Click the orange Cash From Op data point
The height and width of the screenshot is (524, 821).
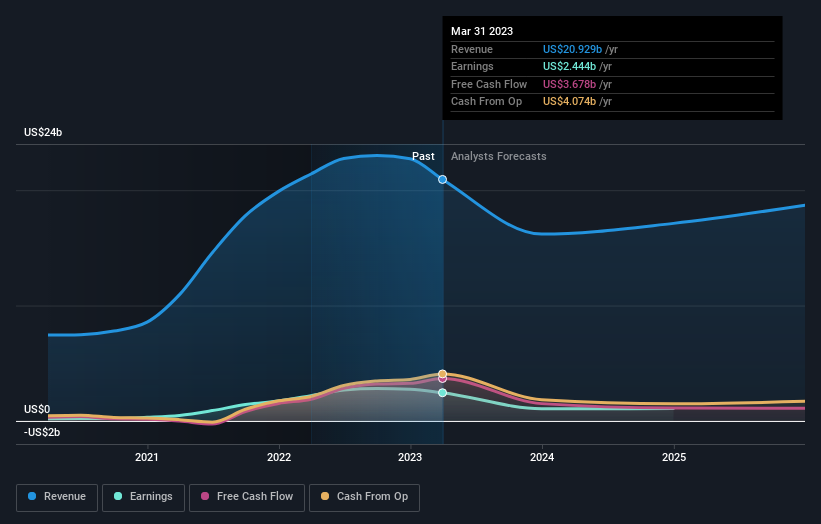click(442, 374)
